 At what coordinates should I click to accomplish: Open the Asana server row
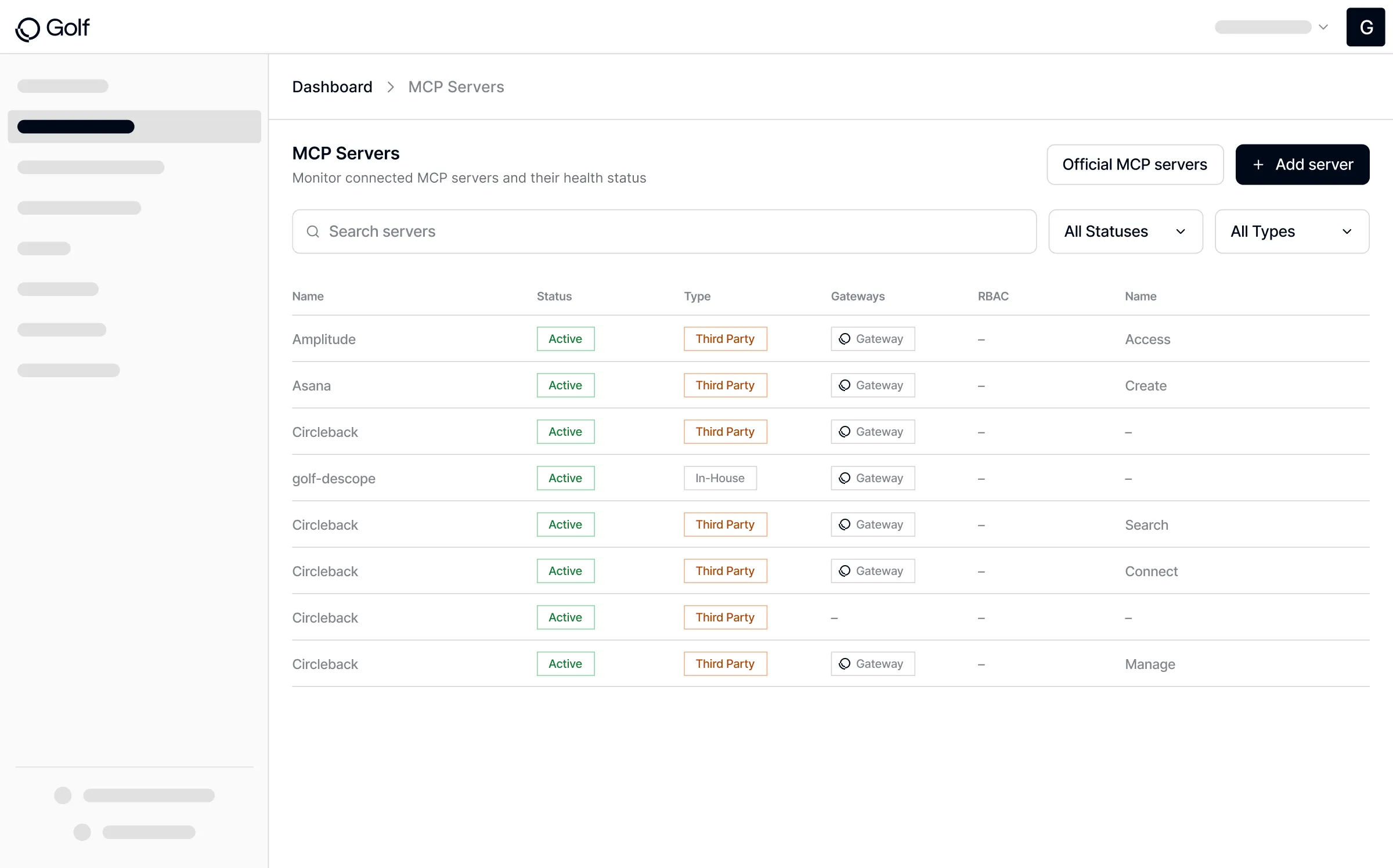(x=312, y=386)
